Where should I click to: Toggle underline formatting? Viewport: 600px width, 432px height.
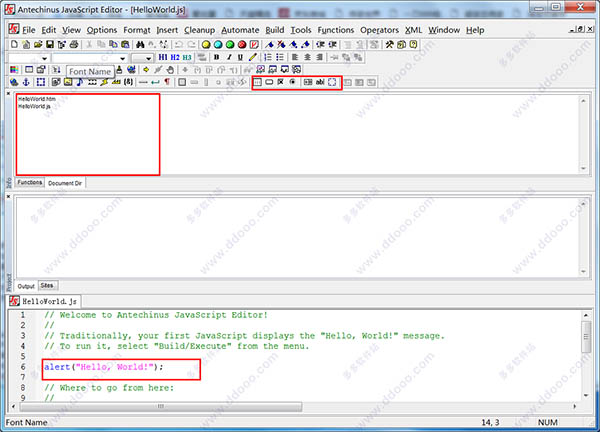(x=240, y=57)
